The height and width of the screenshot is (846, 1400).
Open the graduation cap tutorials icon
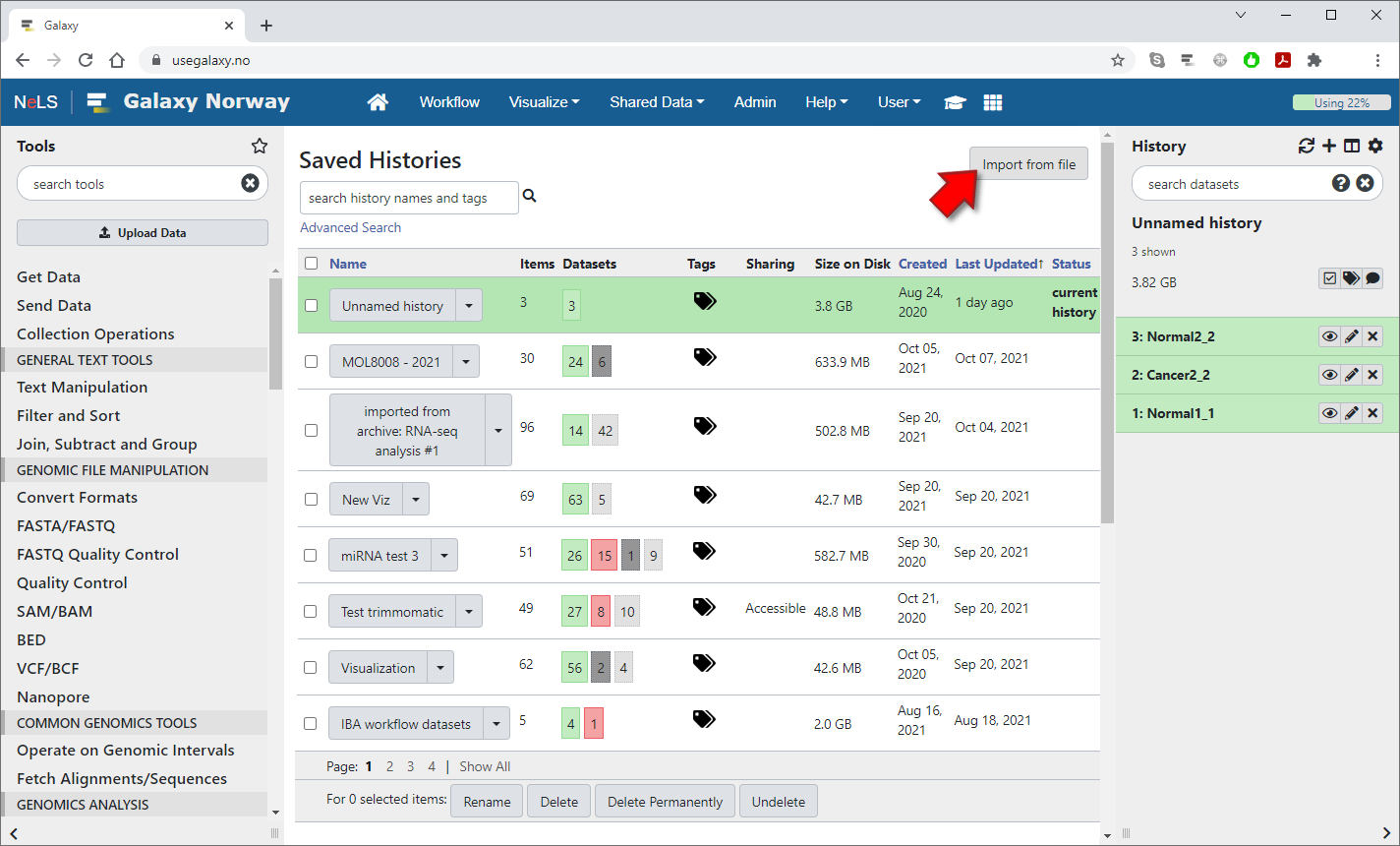pyautogui.click(x=954, y=102)
